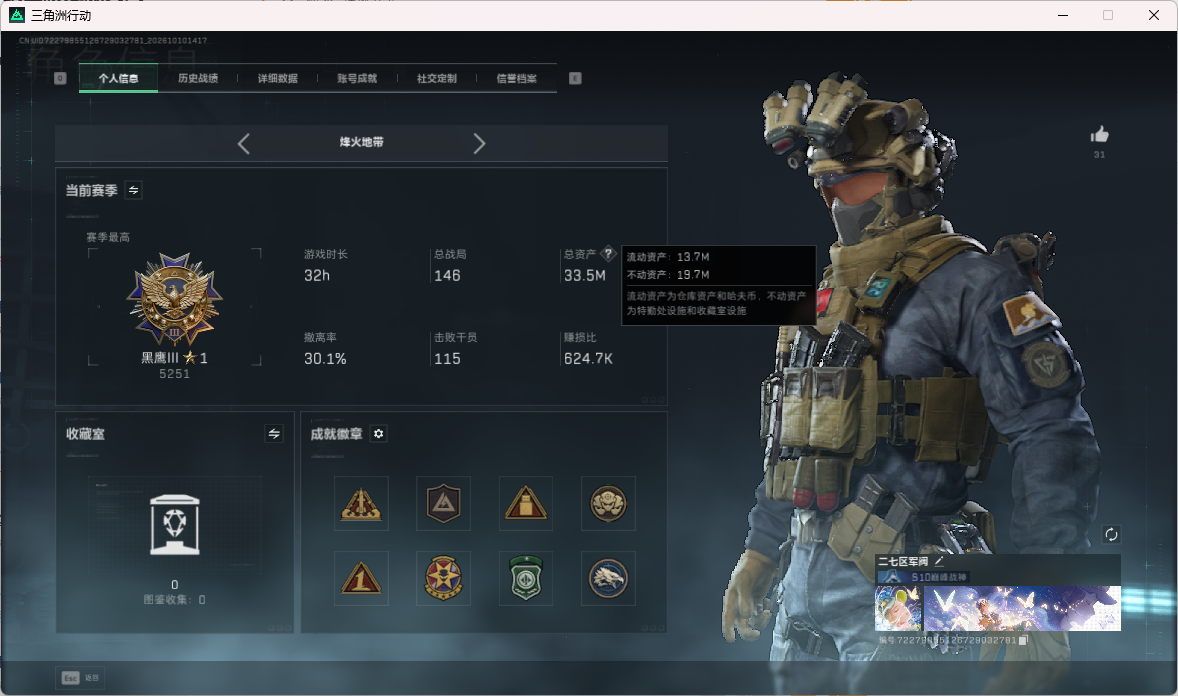Select the 个人信息 tab
Image resolution: width=1178 pixels, height=696 pixels.
tap(118, 78)
